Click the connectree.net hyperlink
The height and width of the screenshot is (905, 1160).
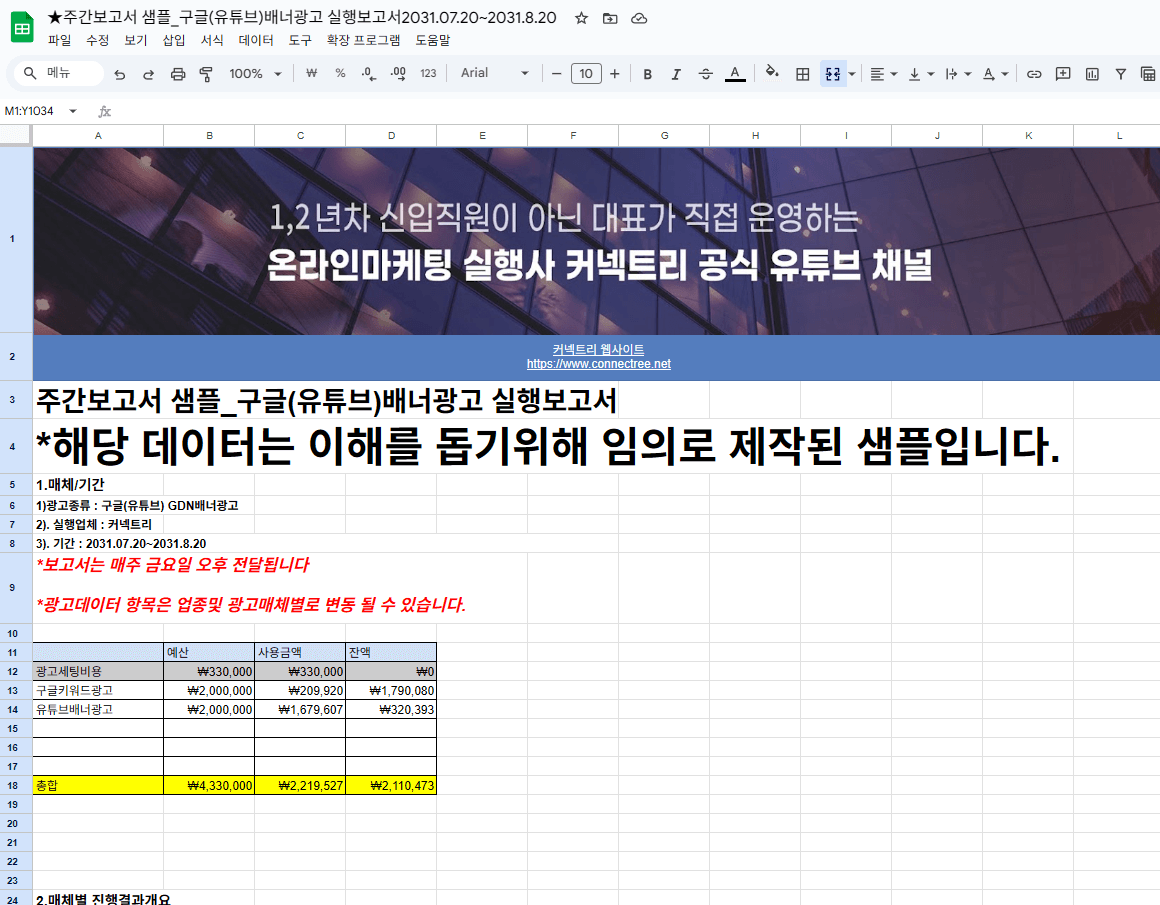coord(599,364)
